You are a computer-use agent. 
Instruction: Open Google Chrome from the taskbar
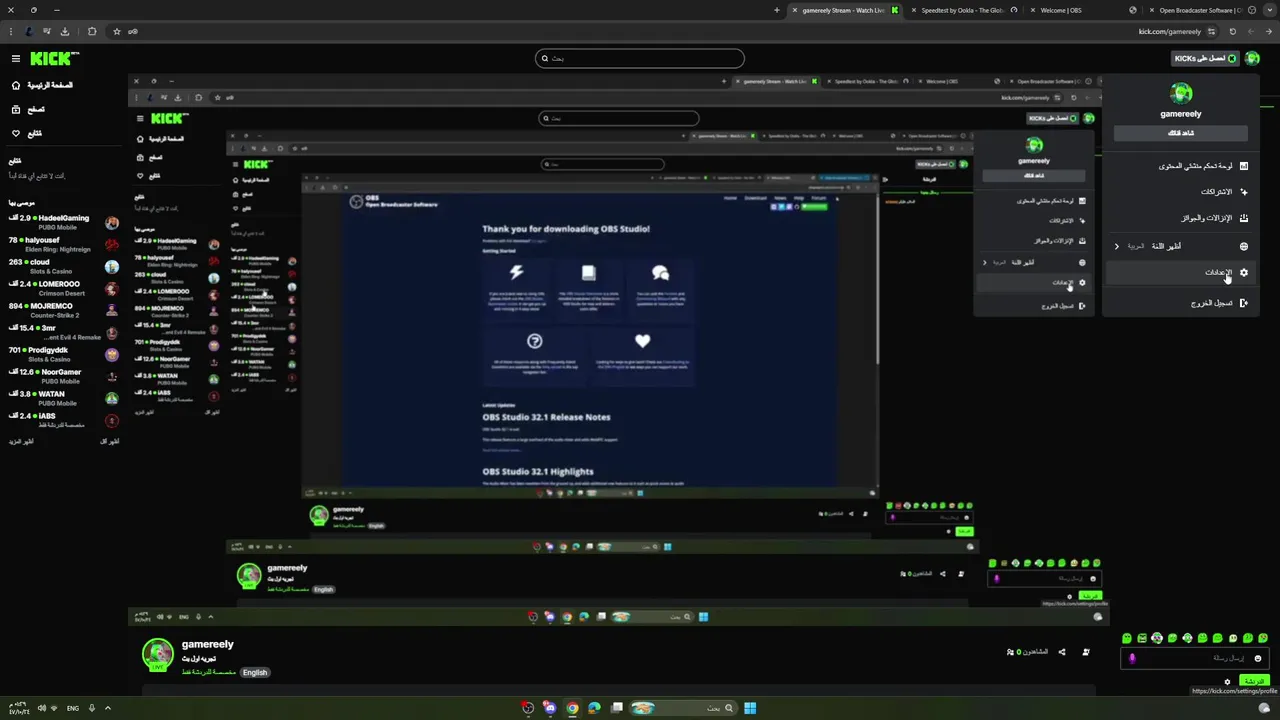(572, 708)
